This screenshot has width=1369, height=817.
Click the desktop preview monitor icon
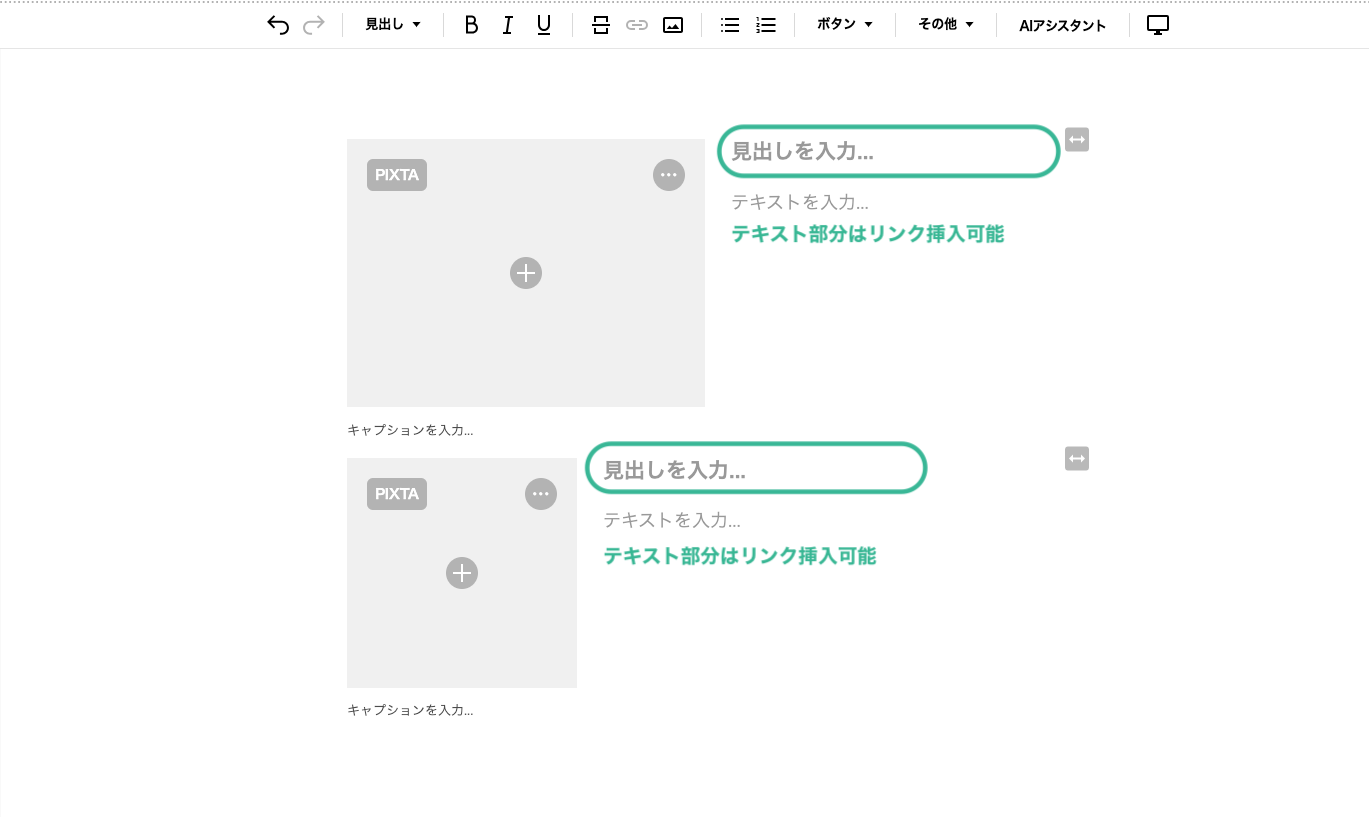pos(1158,25)
